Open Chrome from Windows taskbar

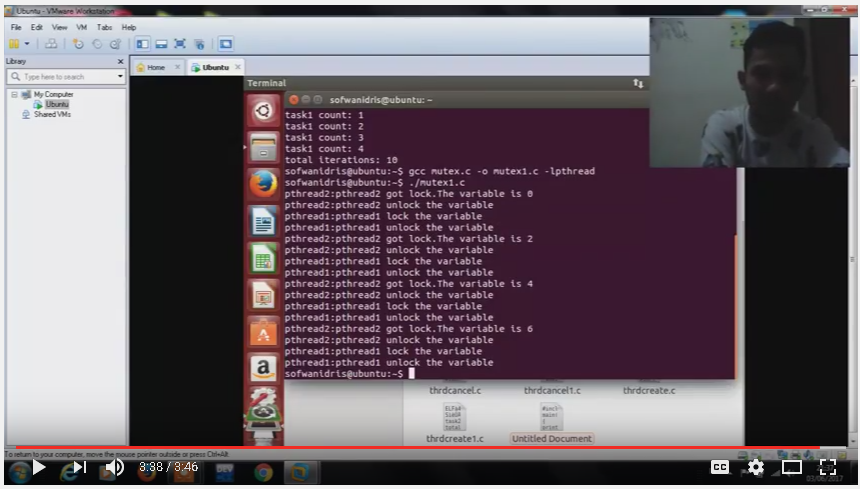[x=263, y=472]
